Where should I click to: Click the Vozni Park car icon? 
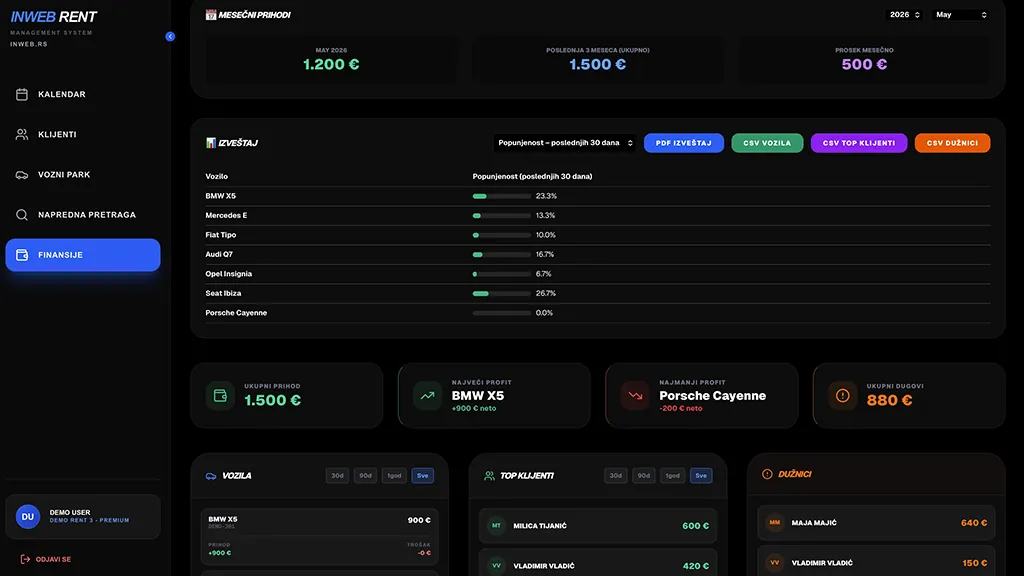tap(22, 175)
